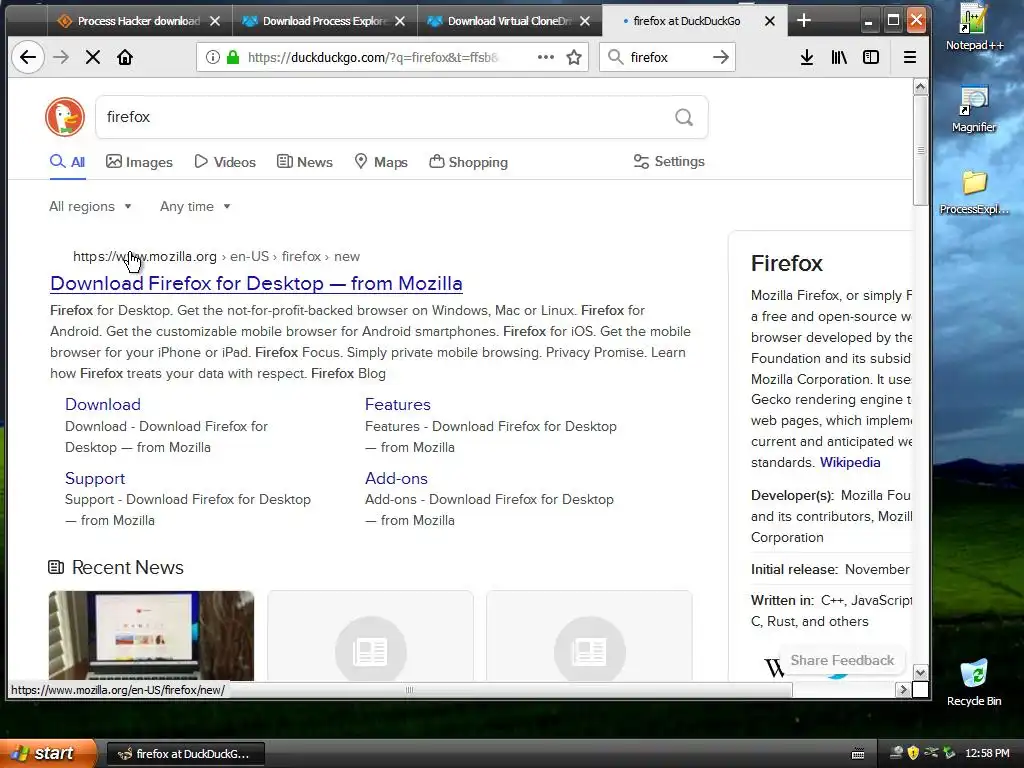Click the DuckDuckGo search magnifier button
This screenshot has width=1024, height=768.
pyautogui.click(x=684, y=117)
